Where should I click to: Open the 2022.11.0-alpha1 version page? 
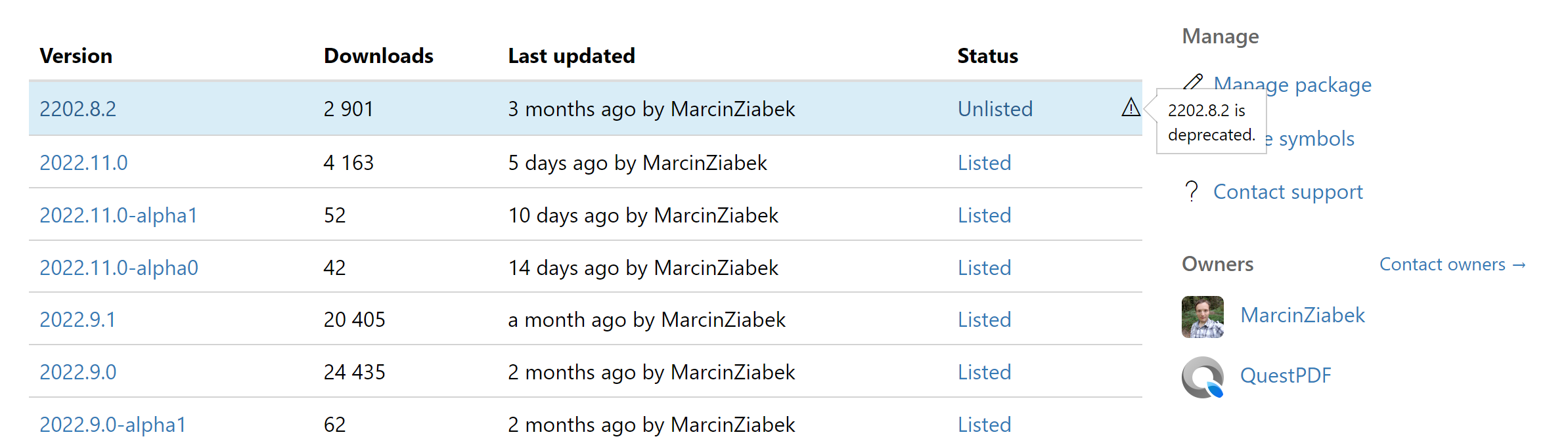click(118, 215)
